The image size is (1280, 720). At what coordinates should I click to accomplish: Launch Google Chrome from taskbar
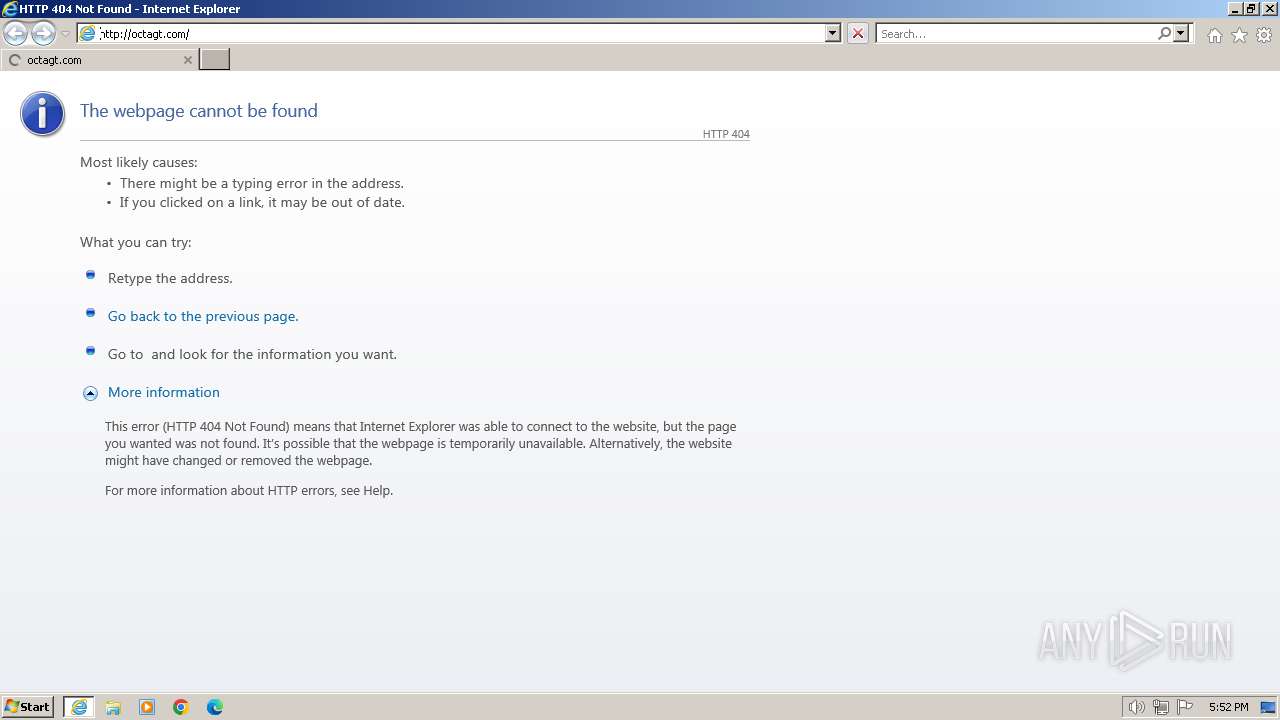click(181, 707)
